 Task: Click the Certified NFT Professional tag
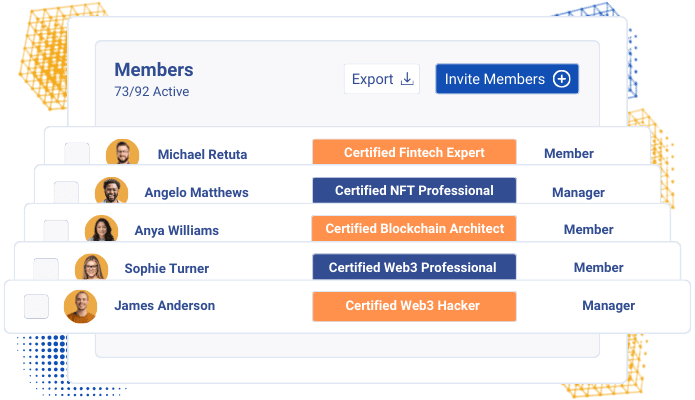coord(414,190)
